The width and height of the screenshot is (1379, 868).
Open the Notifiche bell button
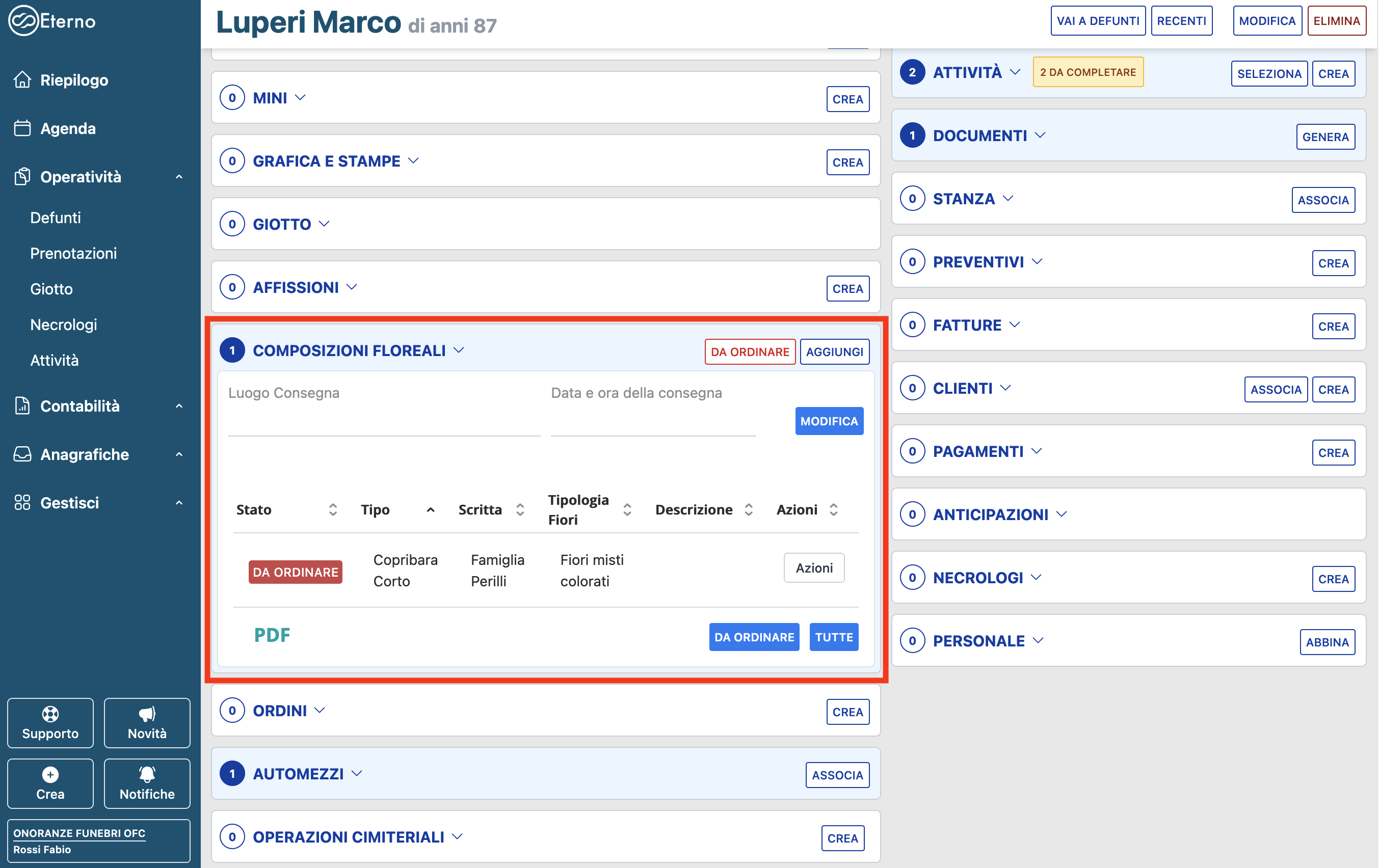point(147,783)
